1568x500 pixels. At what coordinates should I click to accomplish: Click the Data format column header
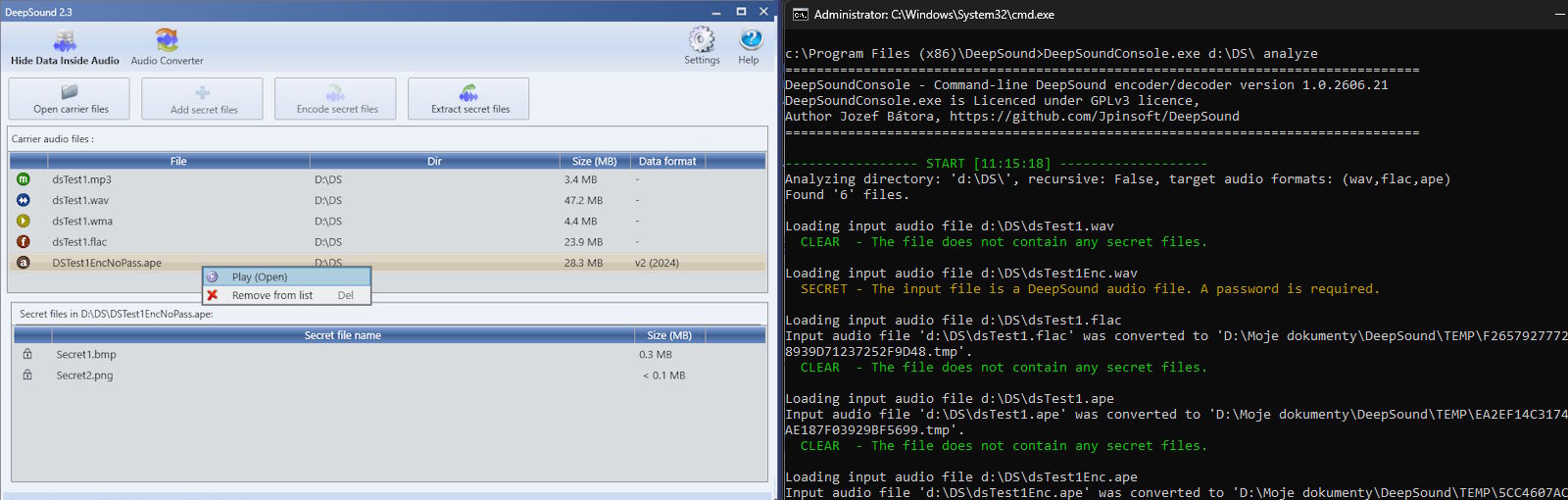point(667,161)
